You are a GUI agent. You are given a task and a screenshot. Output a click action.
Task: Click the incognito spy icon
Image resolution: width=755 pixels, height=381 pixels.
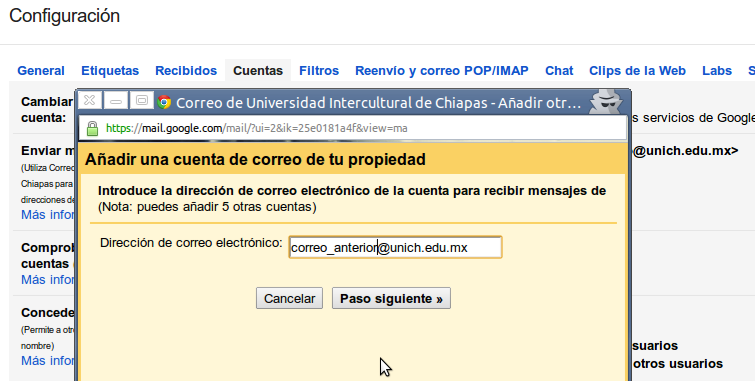pyautogui.click(x=606, y=101)
